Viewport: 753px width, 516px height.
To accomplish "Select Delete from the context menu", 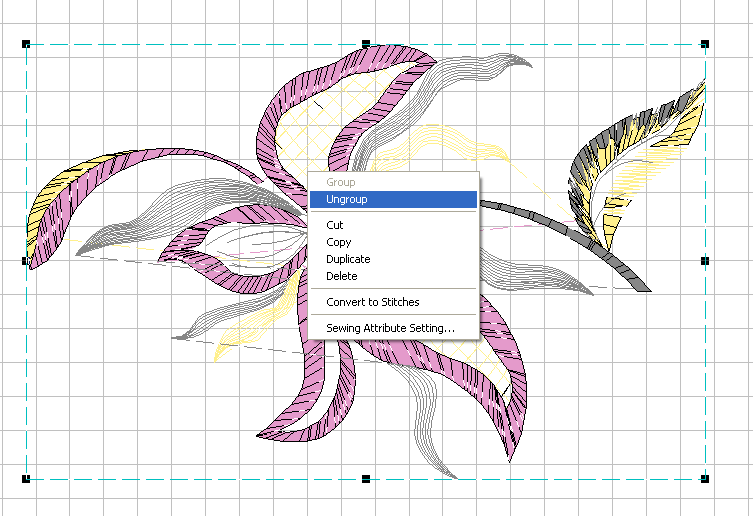I will tap(341, 276).
